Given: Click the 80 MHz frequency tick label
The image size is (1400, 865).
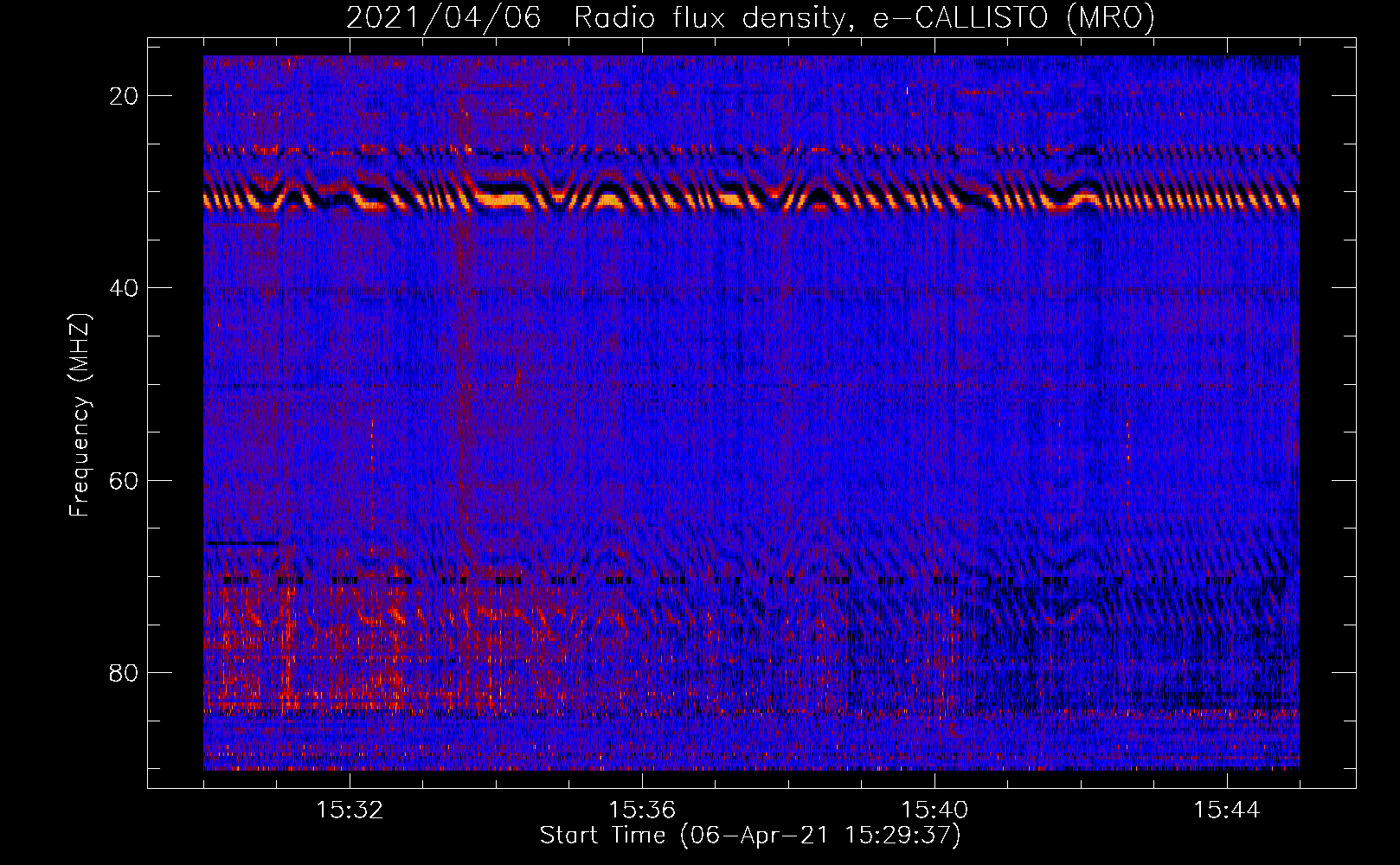Looking at the screenshot, I should pyautogui.click(x=125, y=672).
